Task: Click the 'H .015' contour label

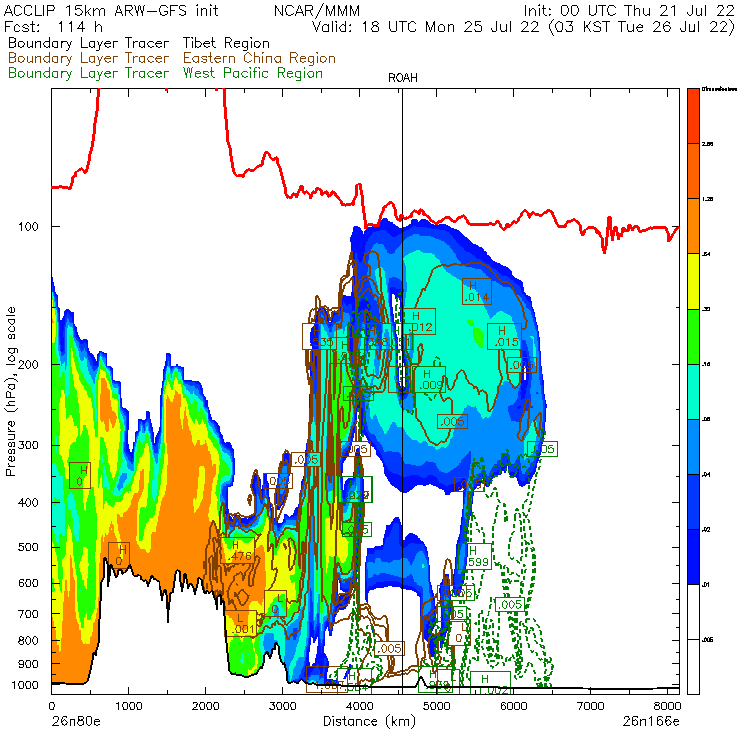Action: pos(505,336)
